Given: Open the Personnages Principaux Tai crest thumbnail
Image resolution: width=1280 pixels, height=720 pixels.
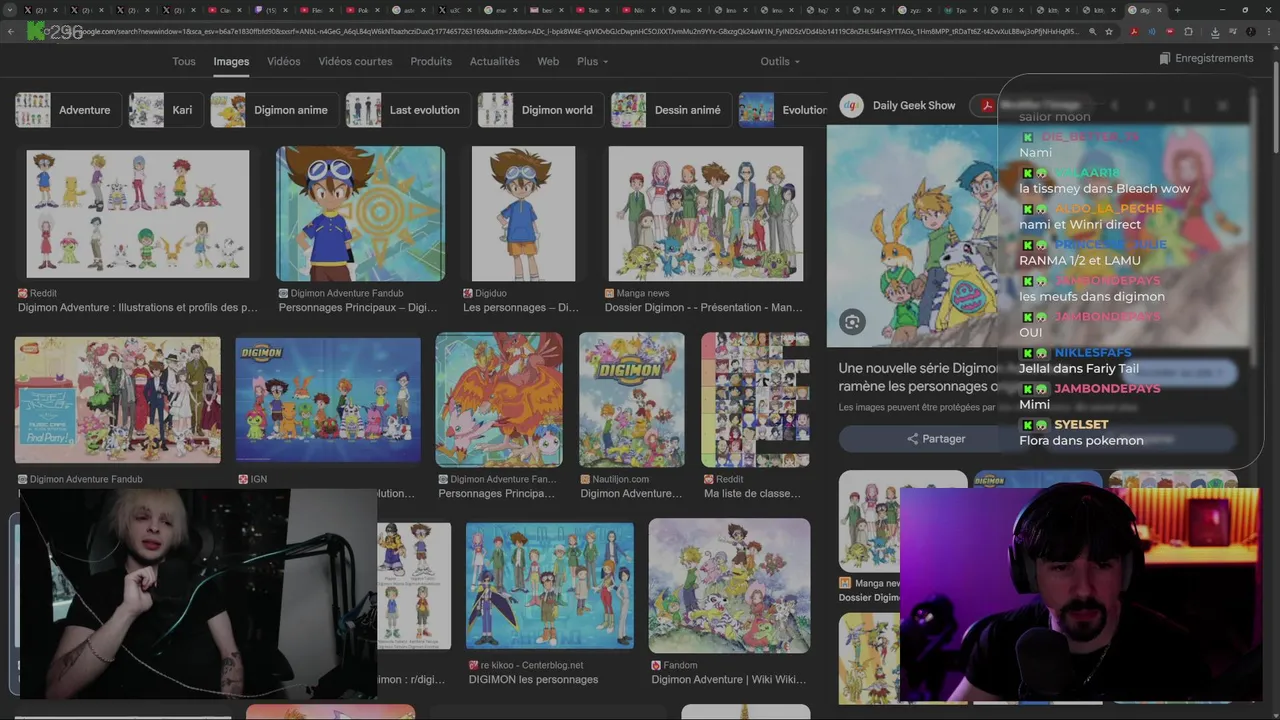Looking at the screenshot, I should point(360,214).
